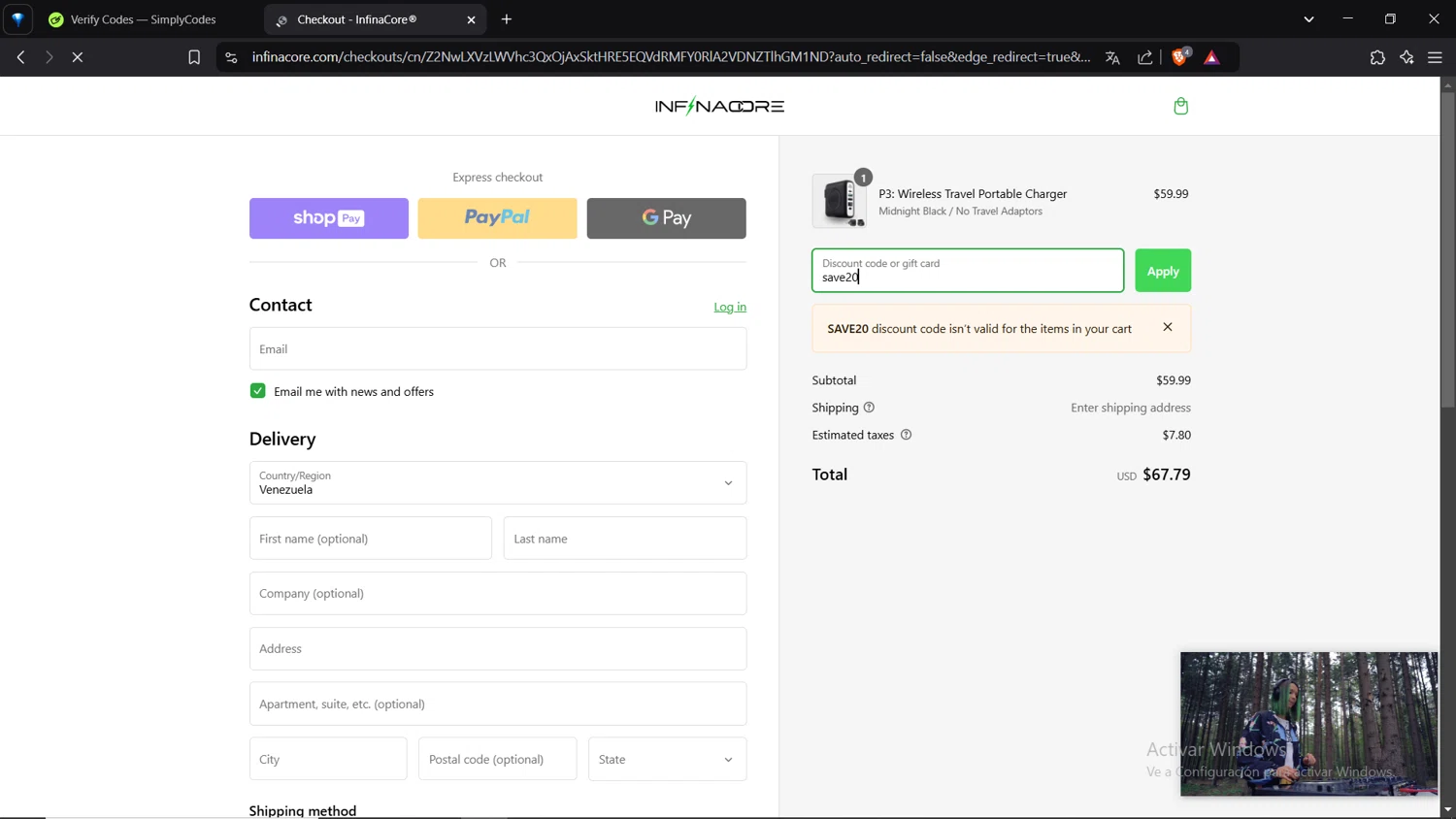The width and height of the screenshot is (1456, 819).
Task: Click the scrollbar down arrow
Action: (x=1447, y=809)
